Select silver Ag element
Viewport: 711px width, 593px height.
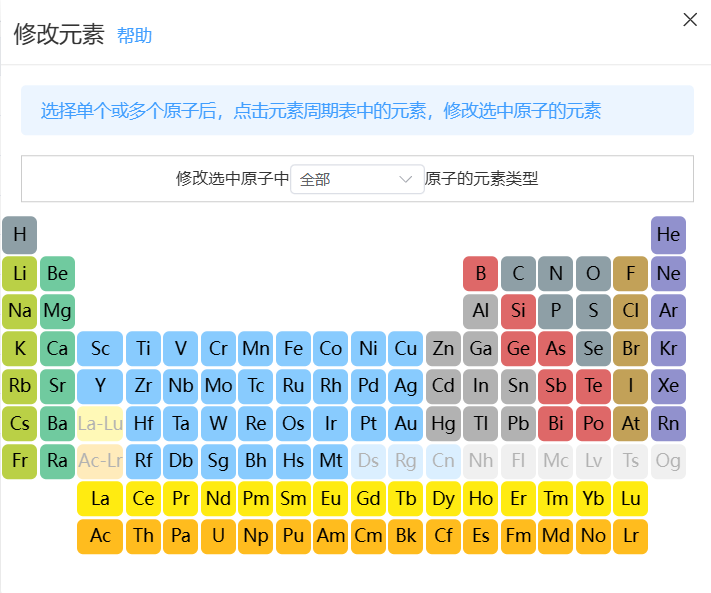tap(405, 386)
